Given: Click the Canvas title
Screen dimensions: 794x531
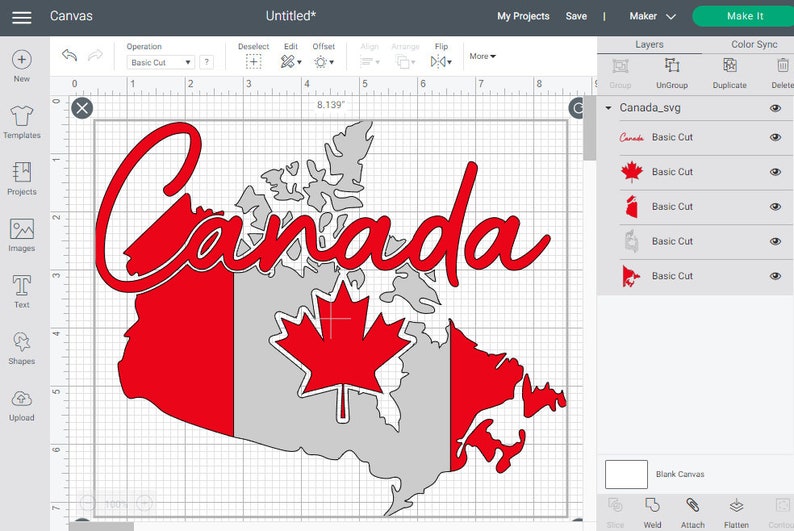Looking at the screenshot, I should (71, 16).
